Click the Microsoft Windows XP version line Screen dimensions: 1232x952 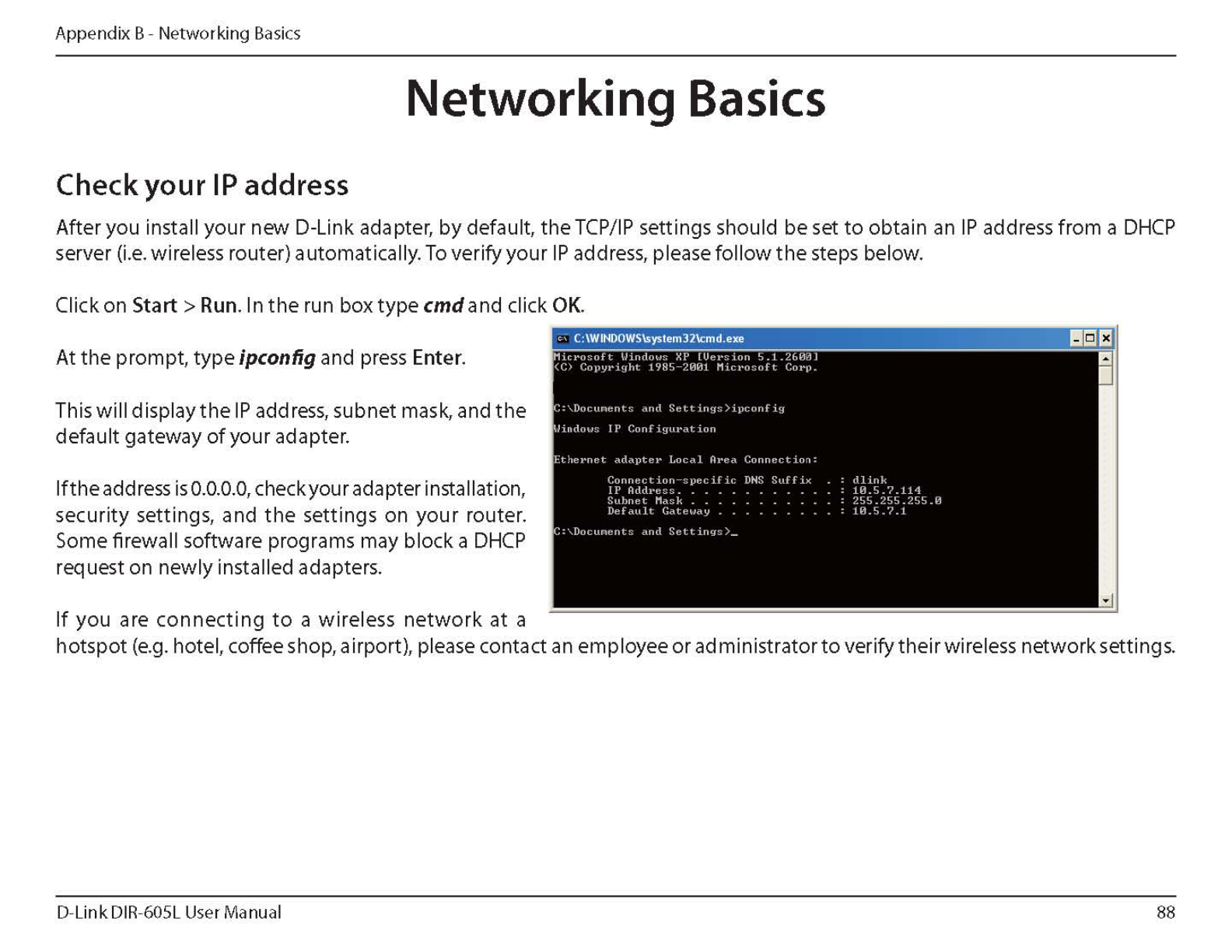click(x=686, y=357)
